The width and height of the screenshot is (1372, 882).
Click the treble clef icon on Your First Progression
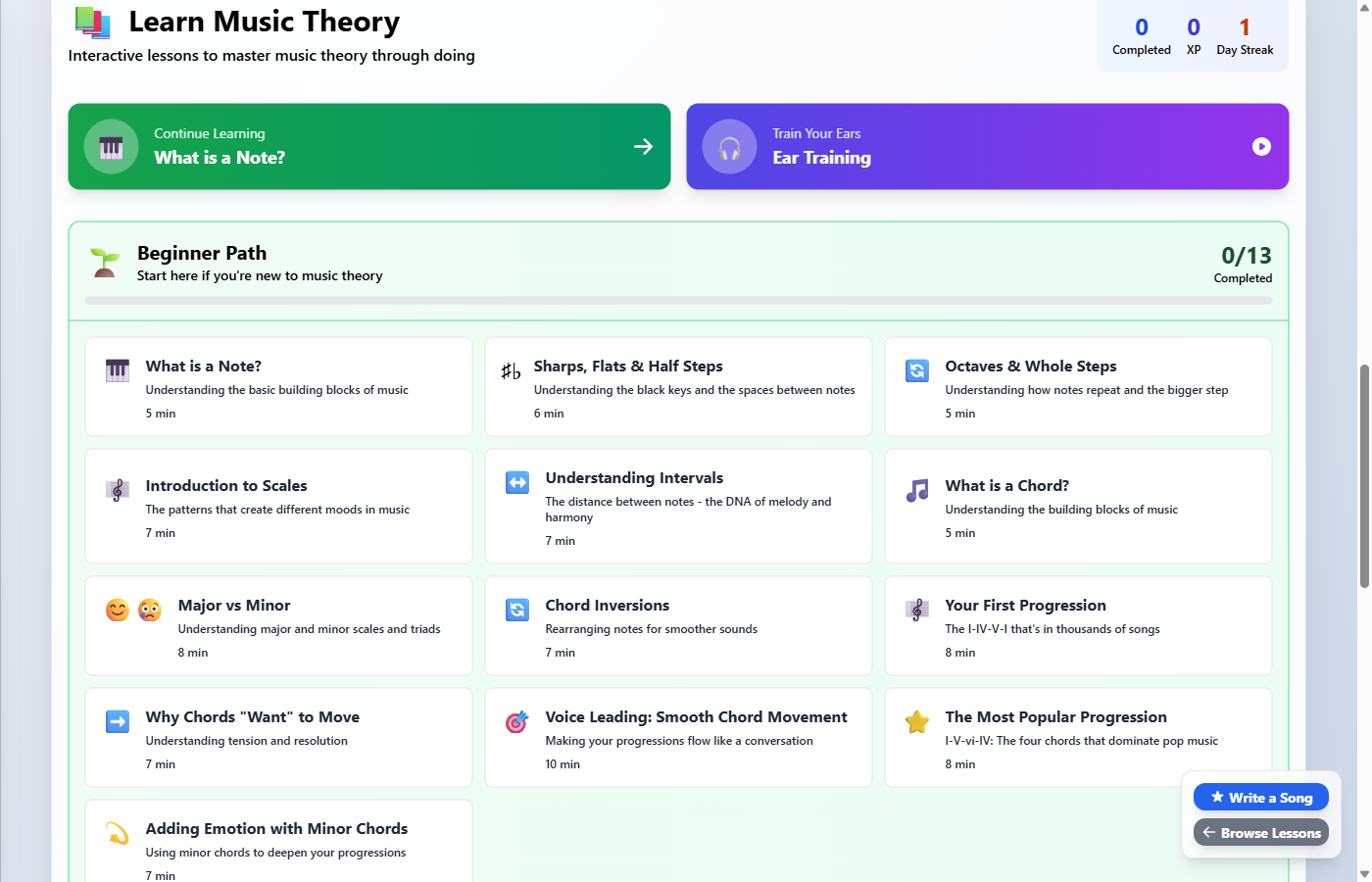pos(916,610)
